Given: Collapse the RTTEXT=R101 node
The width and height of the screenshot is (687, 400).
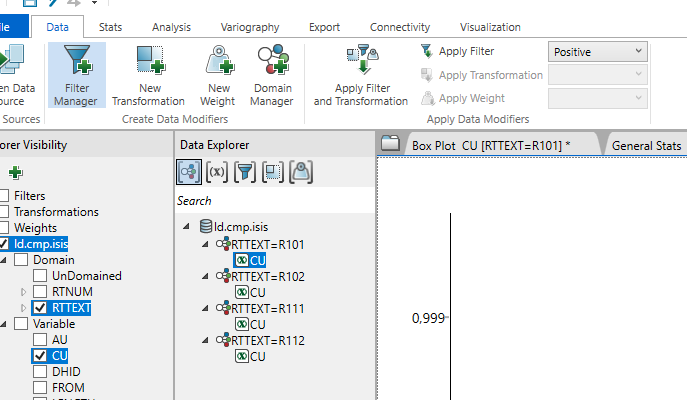Looking at the screenshot, I should pyautogui.click(x=205, y=244).
